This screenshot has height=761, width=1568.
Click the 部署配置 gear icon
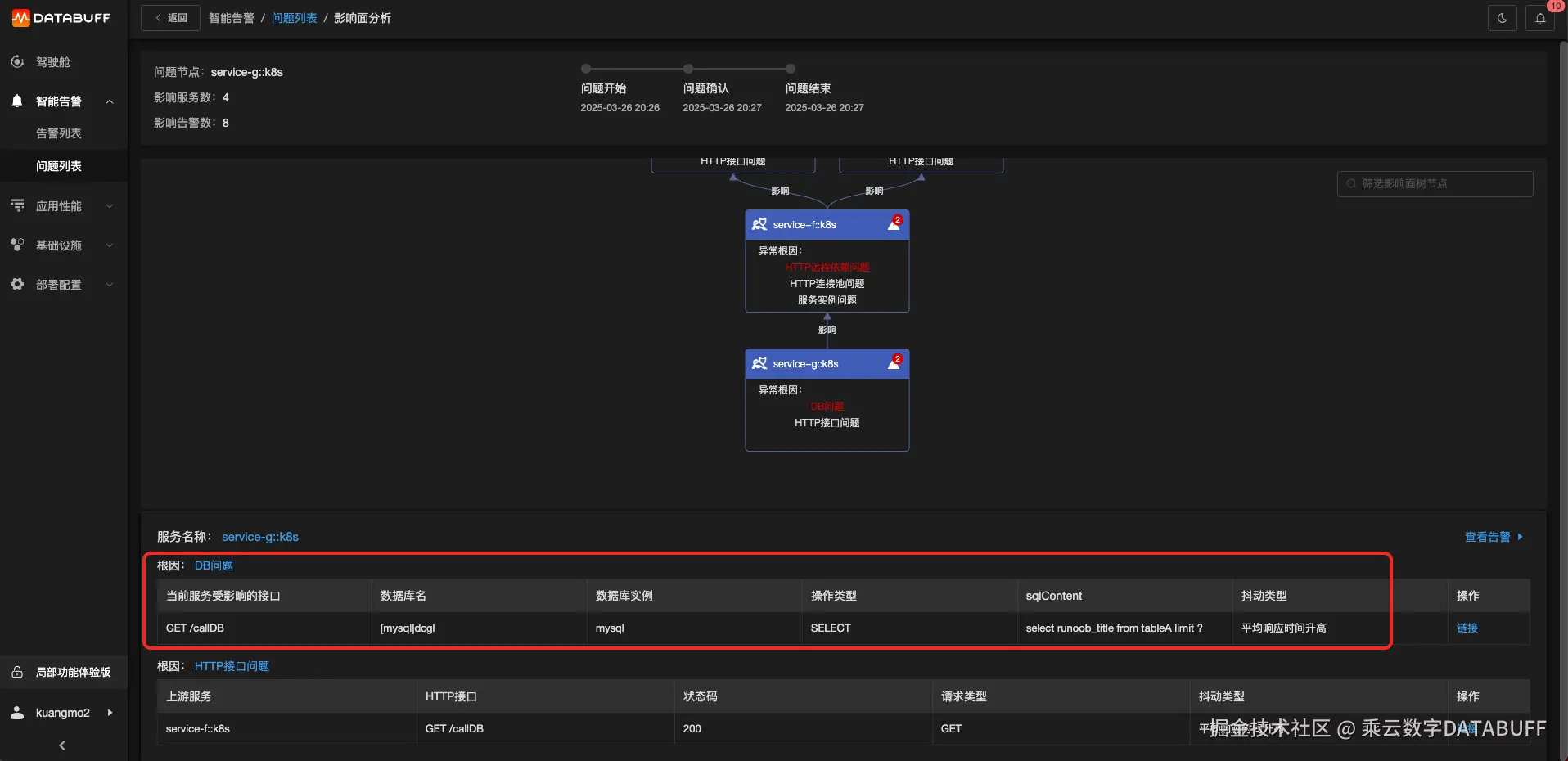(17, 284)
